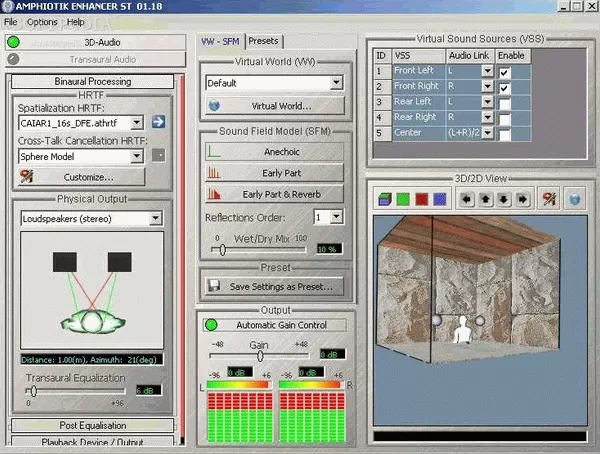Click the 3D room view with the listener figure
This screenshot has width=600, height=454.
(480, 320)
